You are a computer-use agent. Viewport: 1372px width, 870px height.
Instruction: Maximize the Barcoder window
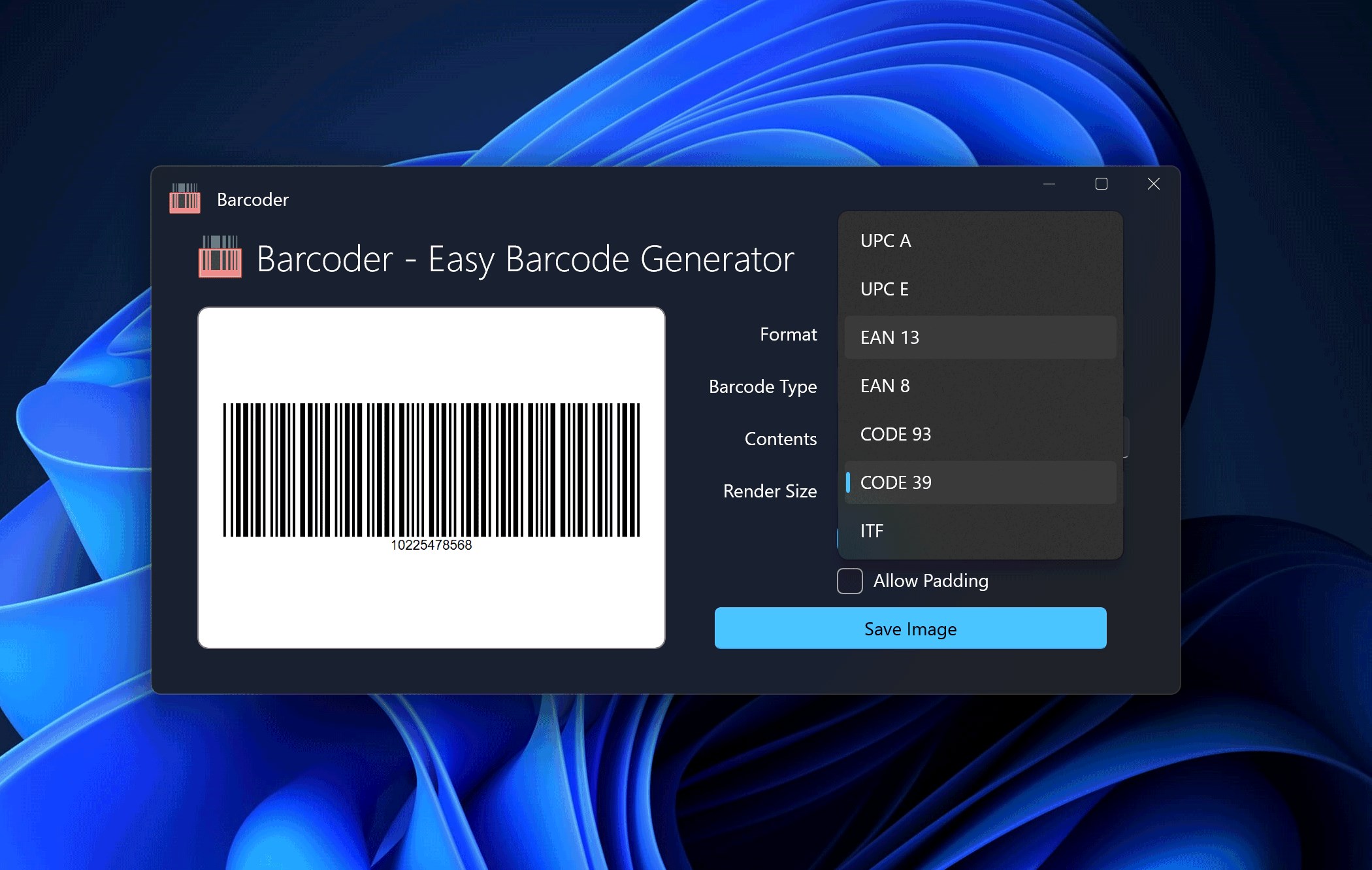coord(1102,184)
